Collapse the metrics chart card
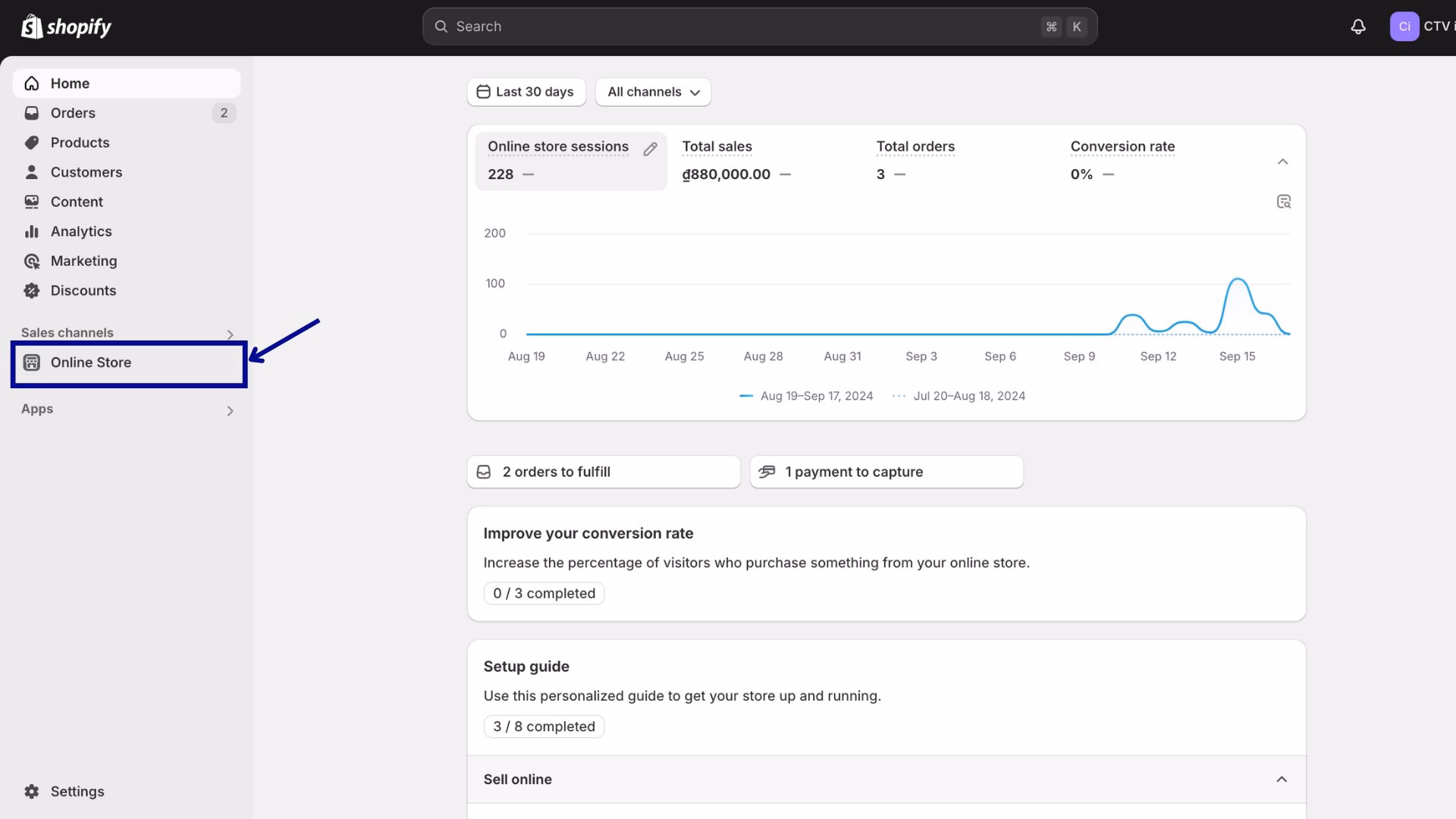This screenshot has width=1456, height=819. coord(1282,162)
